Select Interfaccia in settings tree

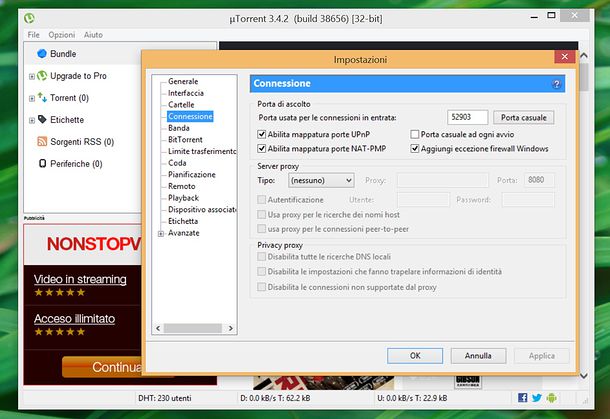186,93
